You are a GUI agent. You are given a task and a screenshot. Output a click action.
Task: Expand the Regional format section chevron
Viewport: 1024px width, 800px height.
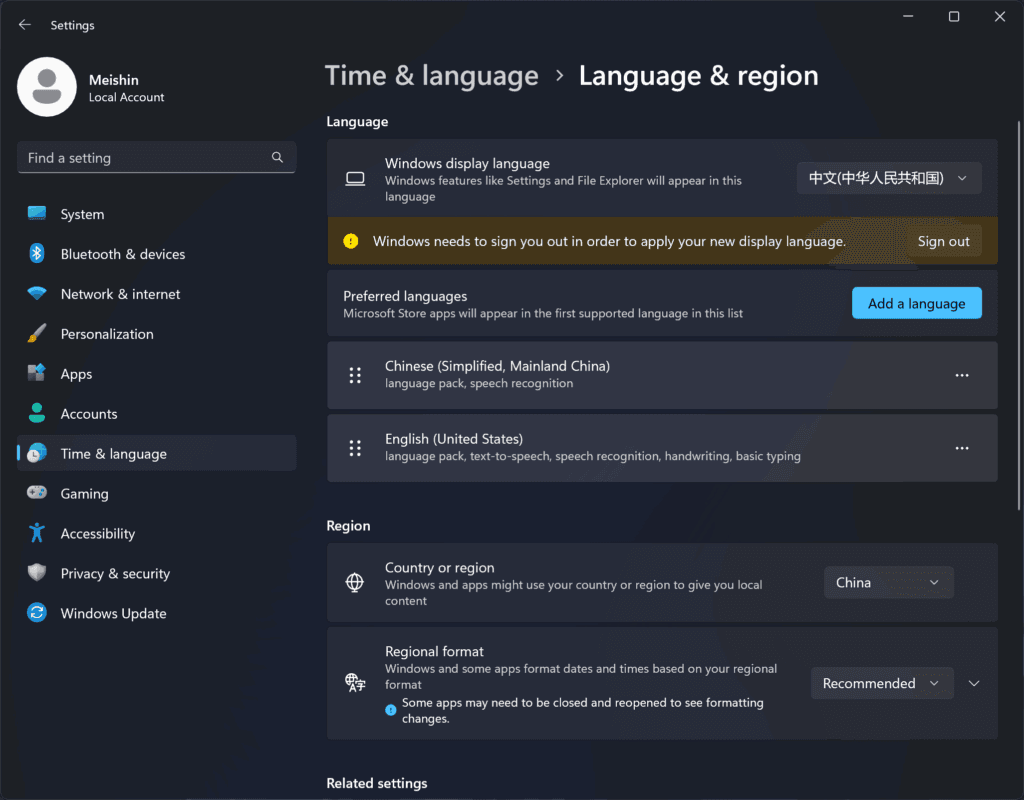tap(974, 684)
